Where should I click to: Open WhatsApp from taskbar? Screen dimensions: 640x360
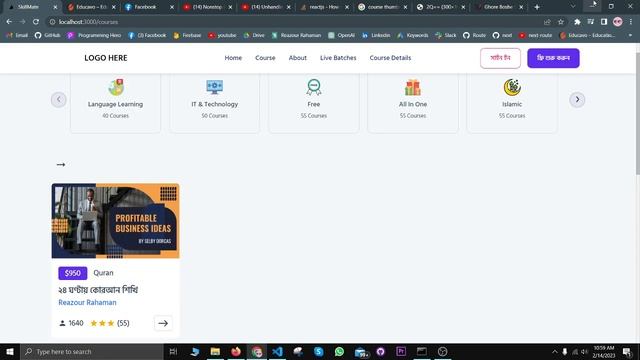coord(339,351)
